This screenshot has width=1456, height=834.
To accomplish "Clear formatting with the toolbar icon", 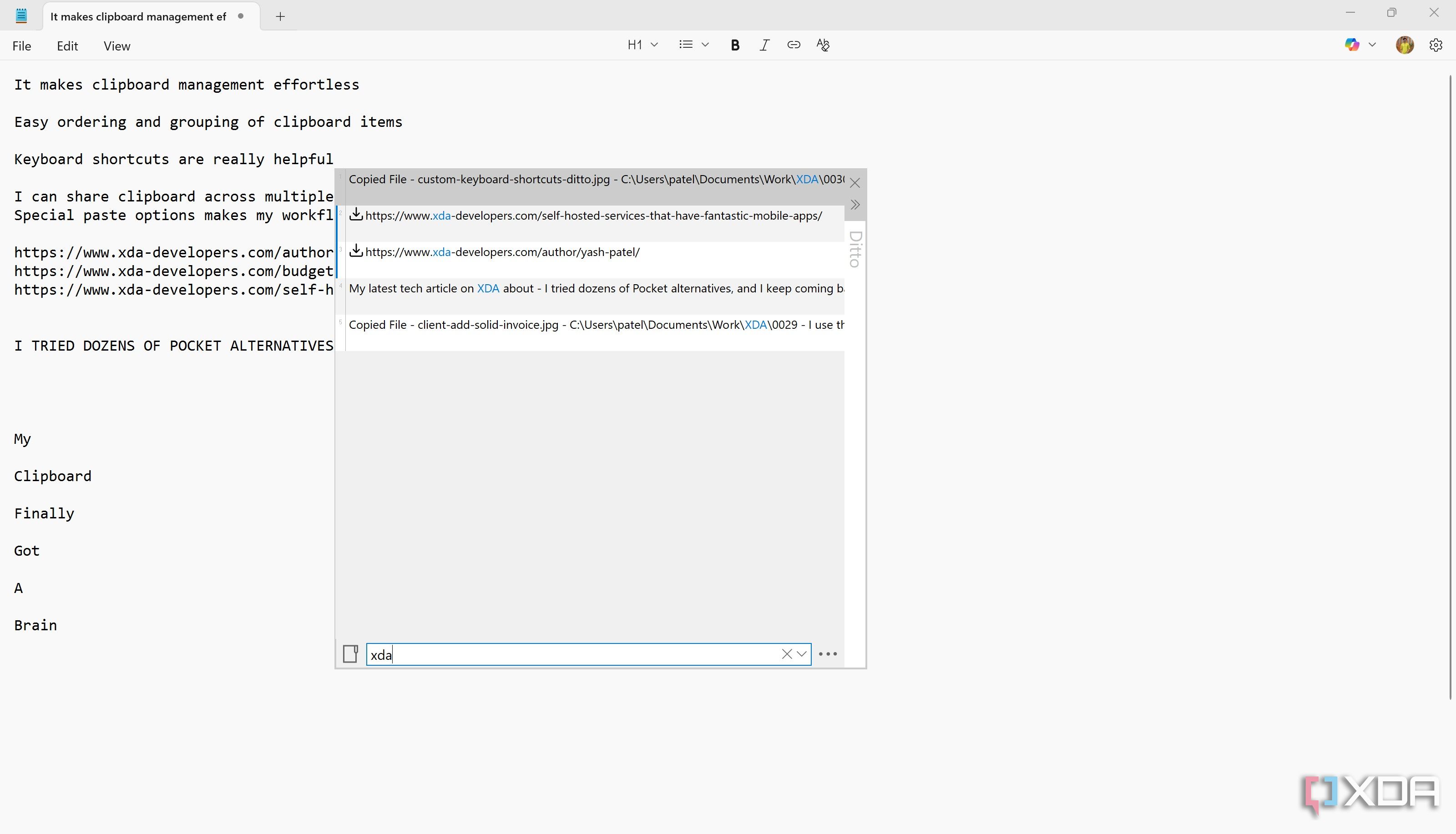I will [x=823, y=45].
